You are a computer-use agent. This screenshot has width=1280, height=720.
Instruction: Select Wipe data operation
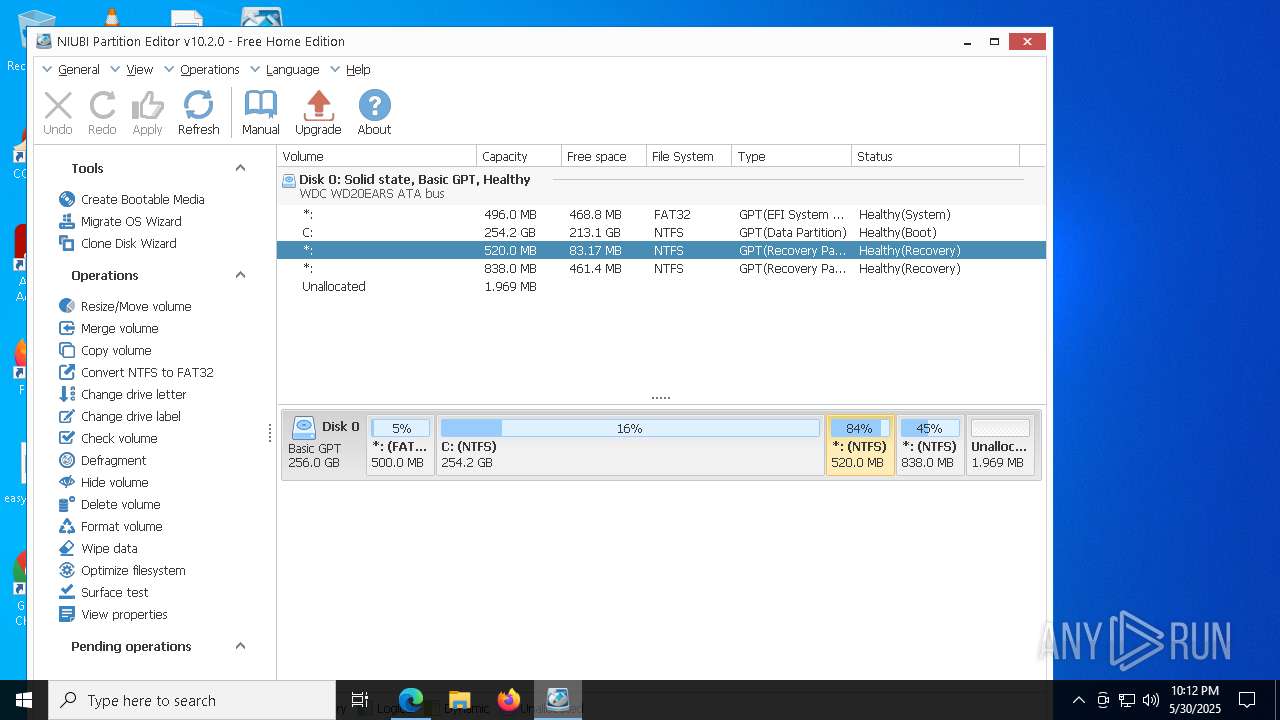[x=99, y=548]
